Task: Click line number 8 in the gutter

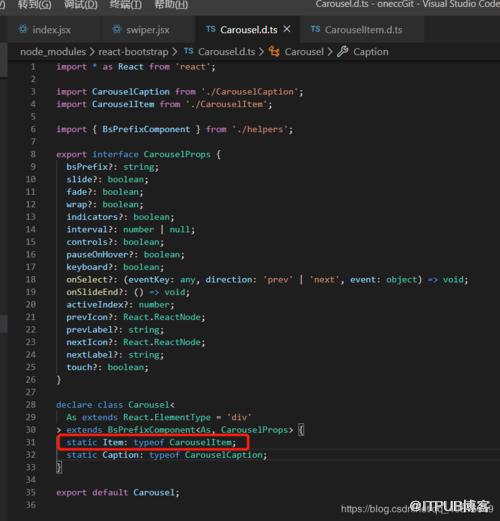Action: pyautogui.click(x=33, y=154)
